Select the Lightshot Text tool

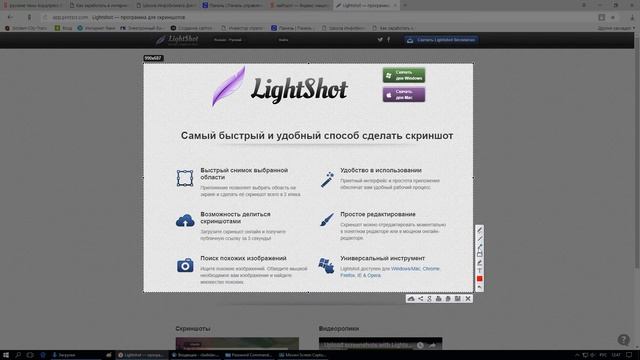point(480,271)
